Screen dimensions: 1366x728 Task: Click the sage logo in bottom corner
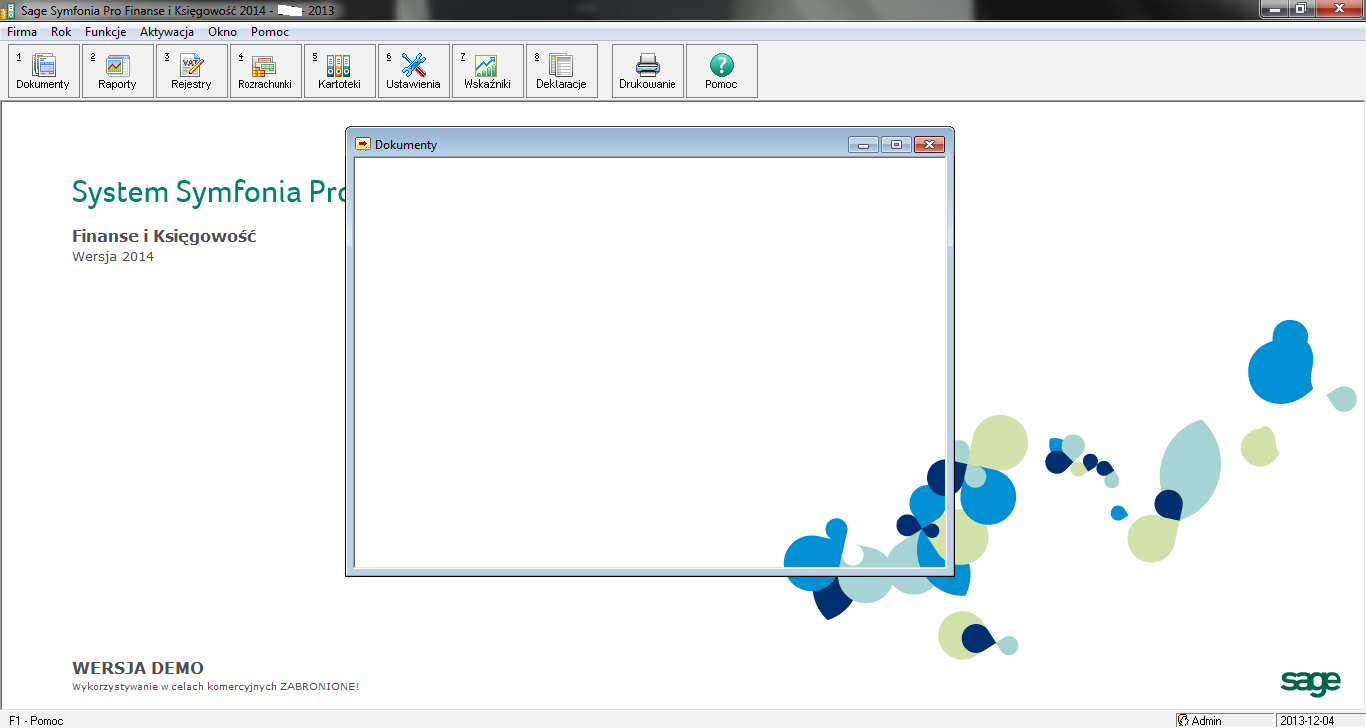pos(1310,682)
